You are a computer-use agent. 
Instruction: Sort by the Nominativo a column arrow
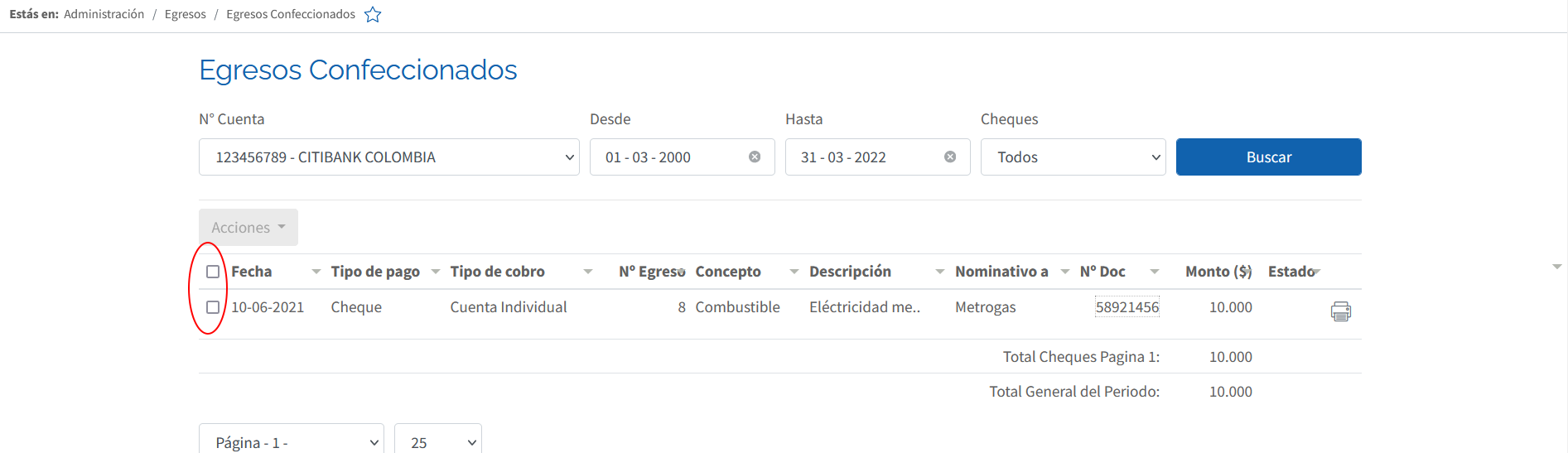(1065, 272)
